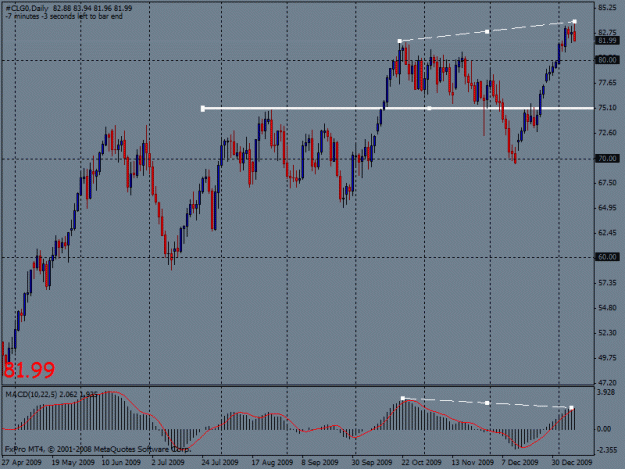Select the left handle of the horizontal 75.10 line

coord(203,108)
